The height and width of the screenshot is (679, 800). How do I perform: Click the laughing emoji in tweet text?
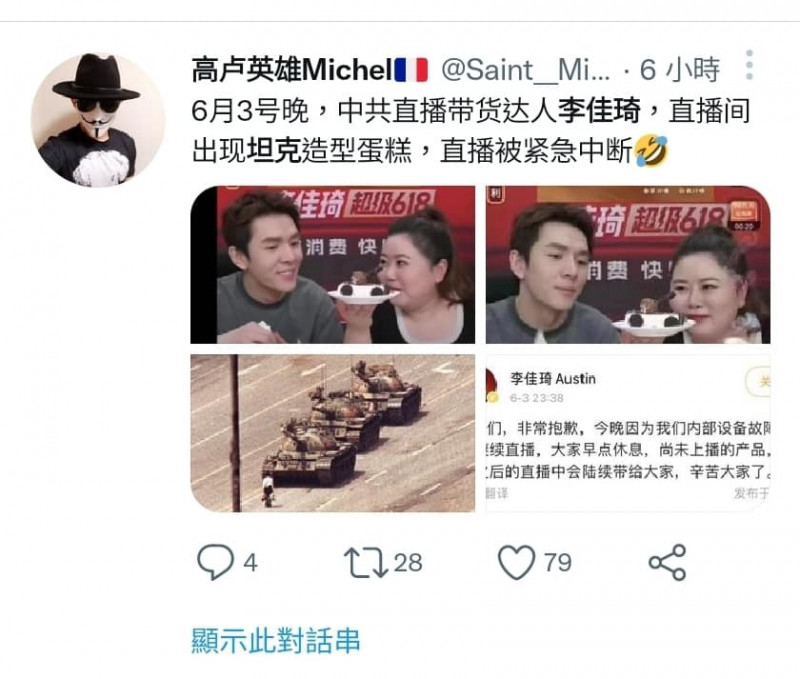(651, 150)
